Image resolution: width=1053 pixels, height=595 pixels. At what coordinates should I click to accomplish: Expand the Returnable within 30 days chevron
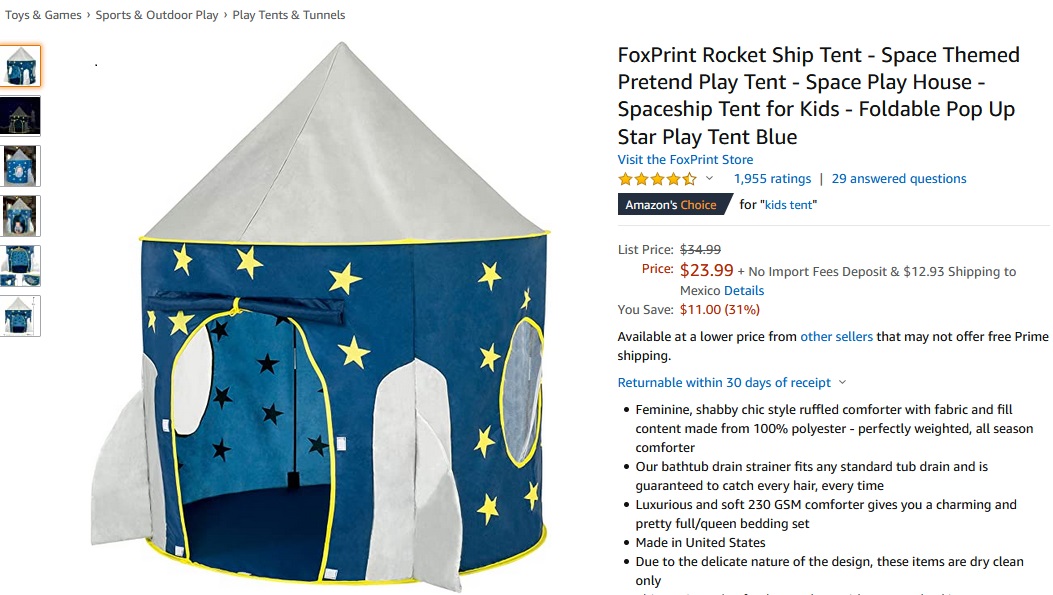click(x=842, y=383)
